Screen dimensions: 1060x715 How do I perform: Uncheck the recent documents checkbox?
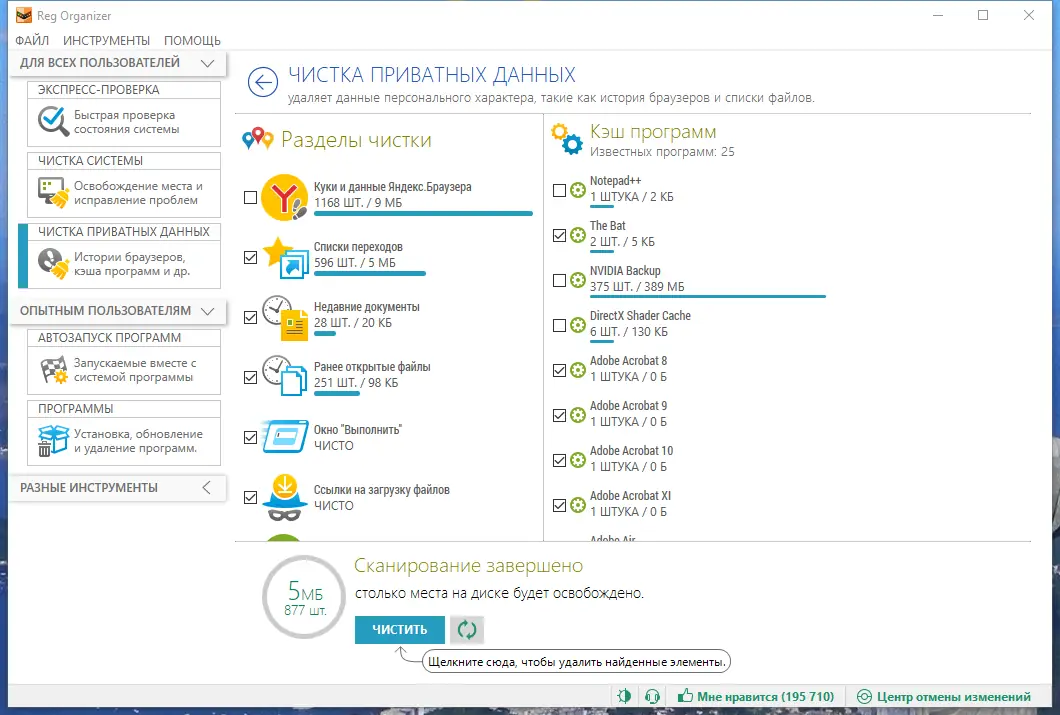pos(250,318)
